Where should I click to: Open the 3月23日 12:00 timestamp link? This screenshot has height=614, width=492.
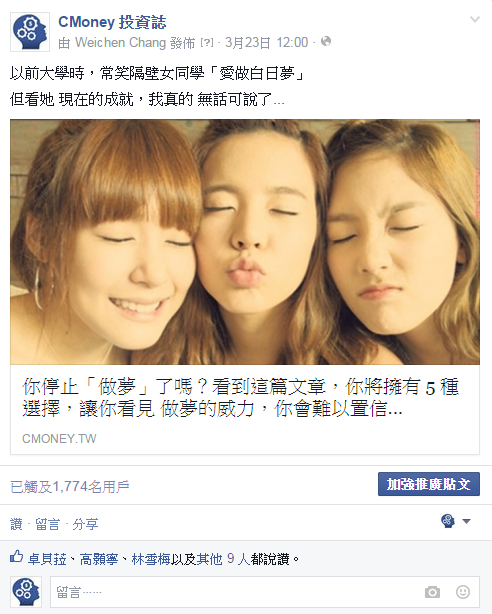pos(266,42)
